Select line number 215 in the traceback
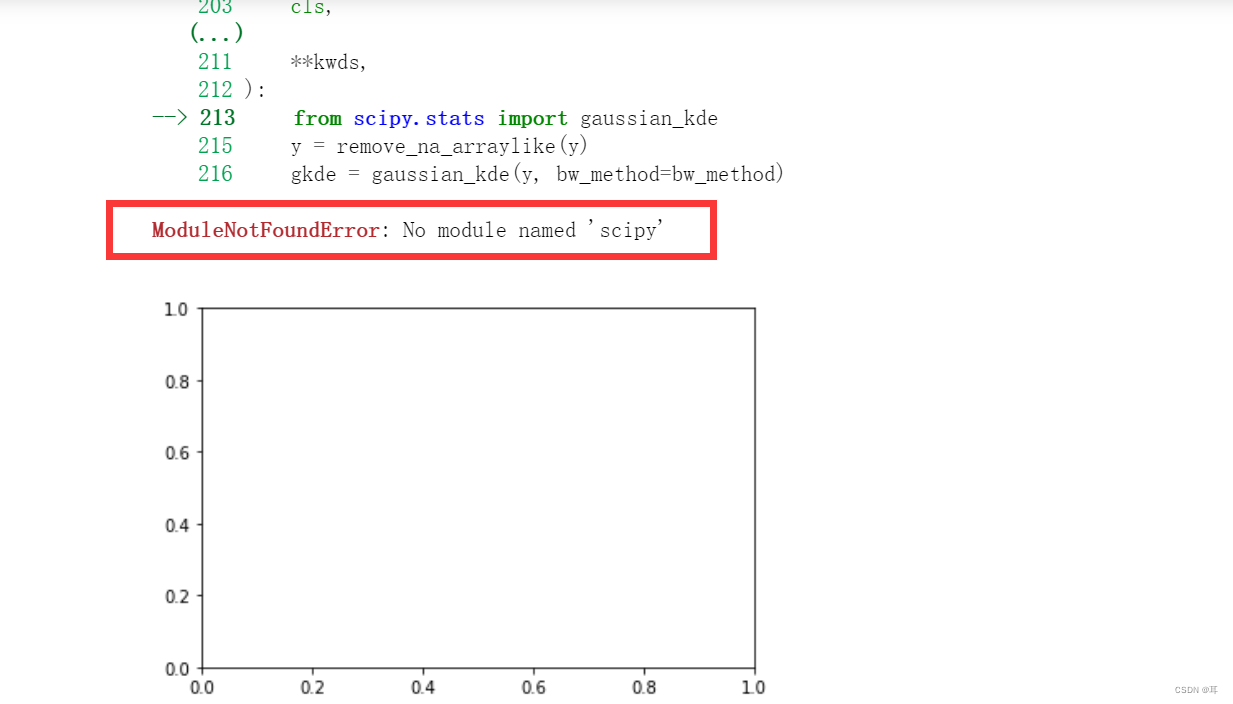This screenshot has width=1233, height=704. (215, 145)
